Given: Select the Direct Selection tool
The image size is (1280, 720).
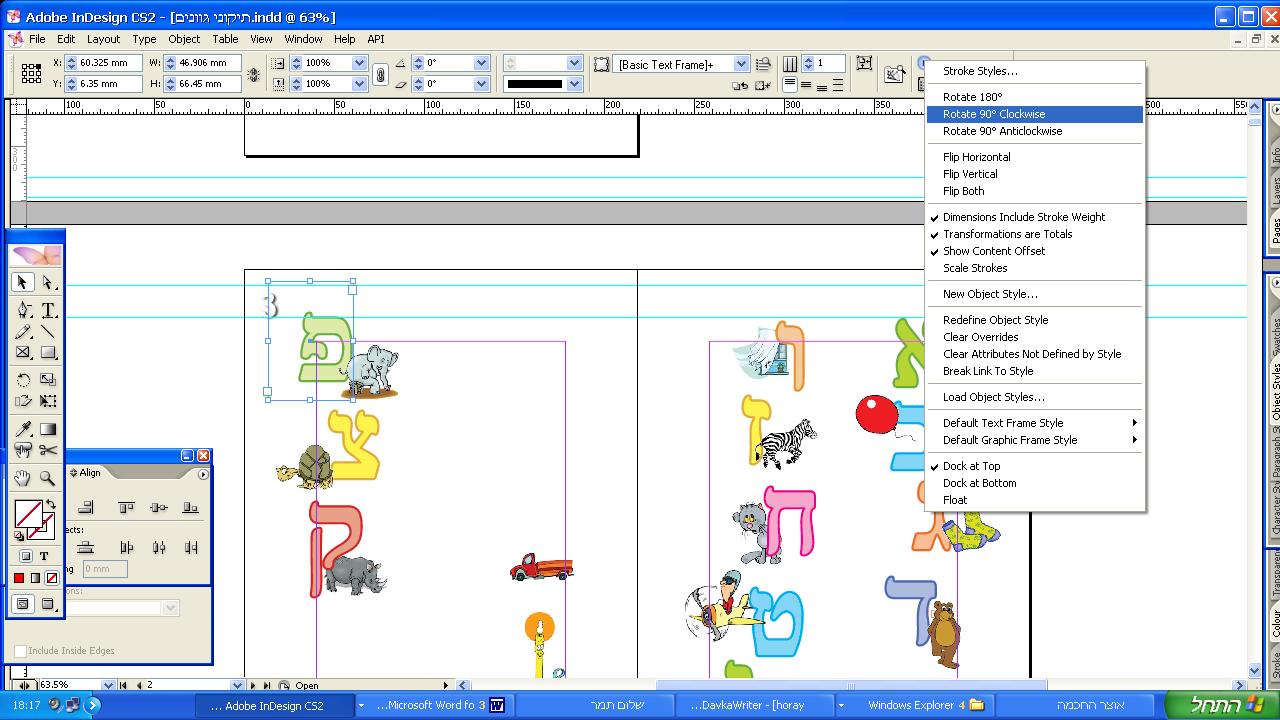Looking at the screenshot, I should point(48,283).
